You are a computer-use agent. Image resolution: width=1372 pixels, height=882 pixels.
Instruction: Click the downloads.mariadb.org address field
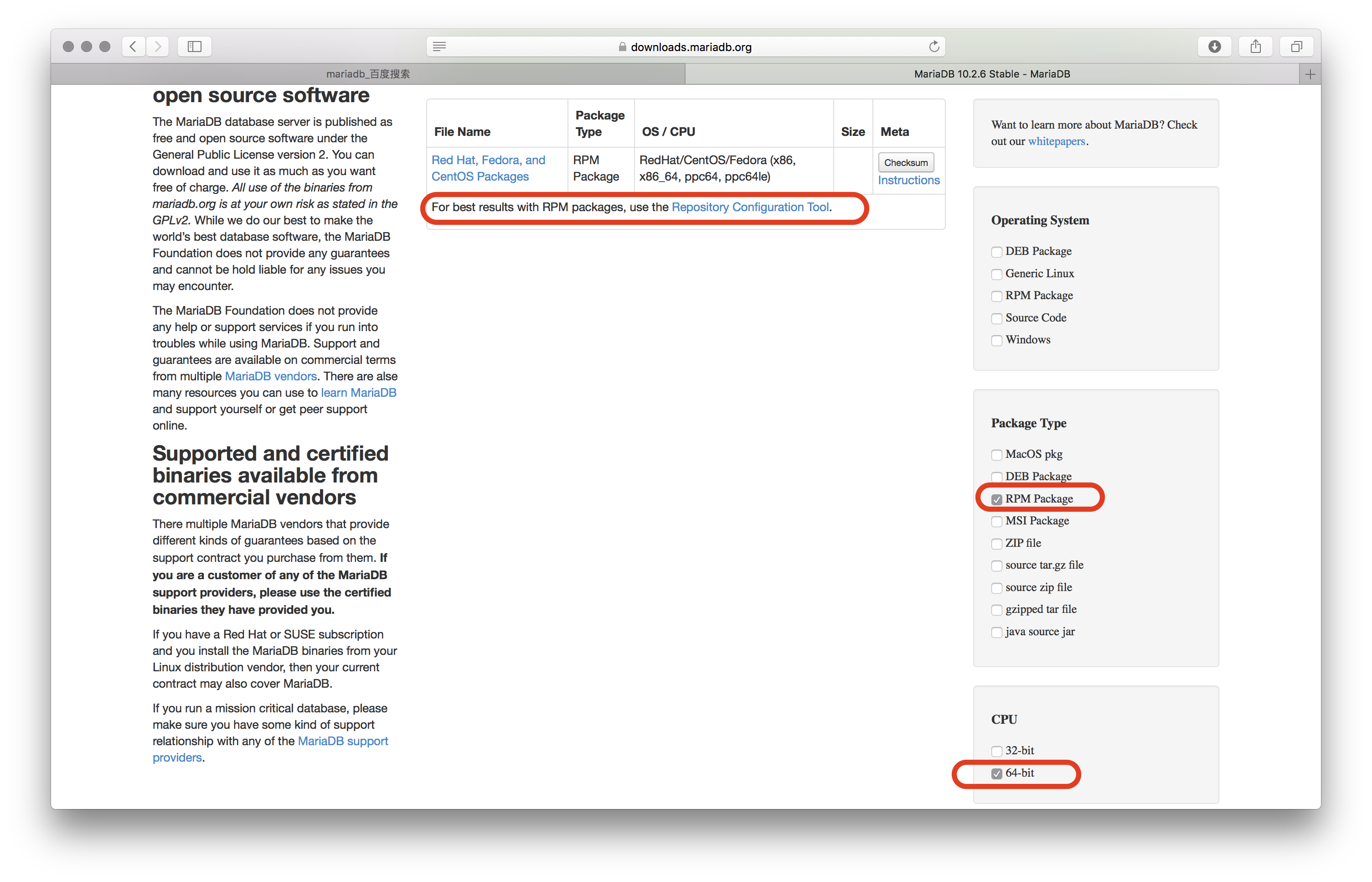point(690,47)
